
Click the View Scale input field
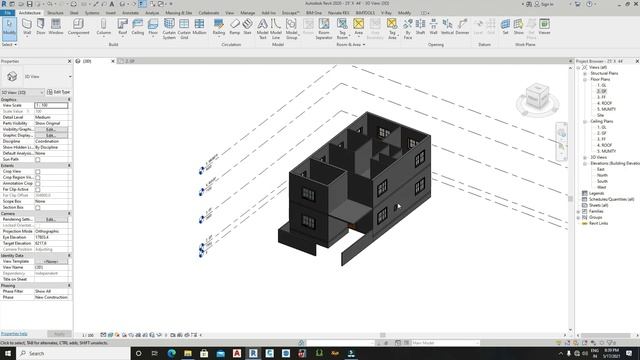coord(51,105)
